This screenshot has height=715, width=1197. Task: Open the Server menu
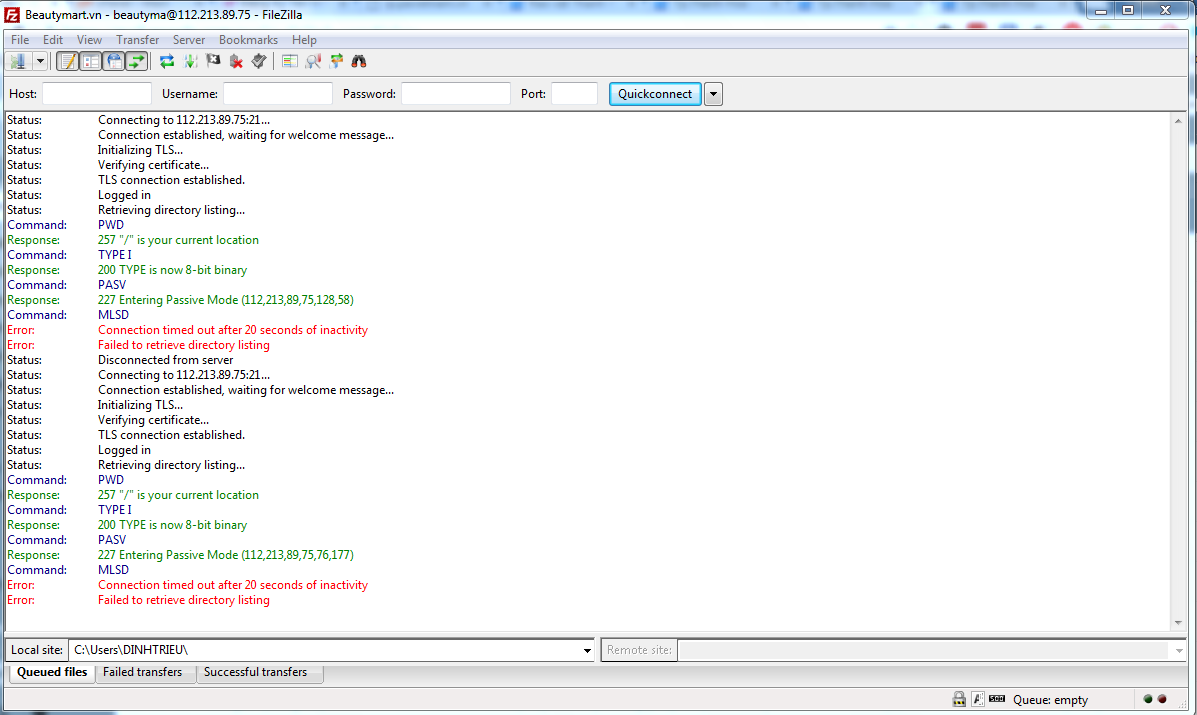189,40
